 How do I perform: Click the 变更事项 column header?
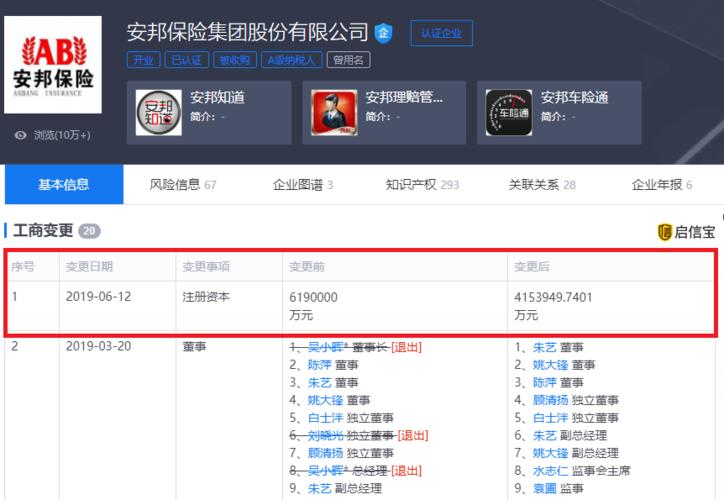click(x=206, y=266)
